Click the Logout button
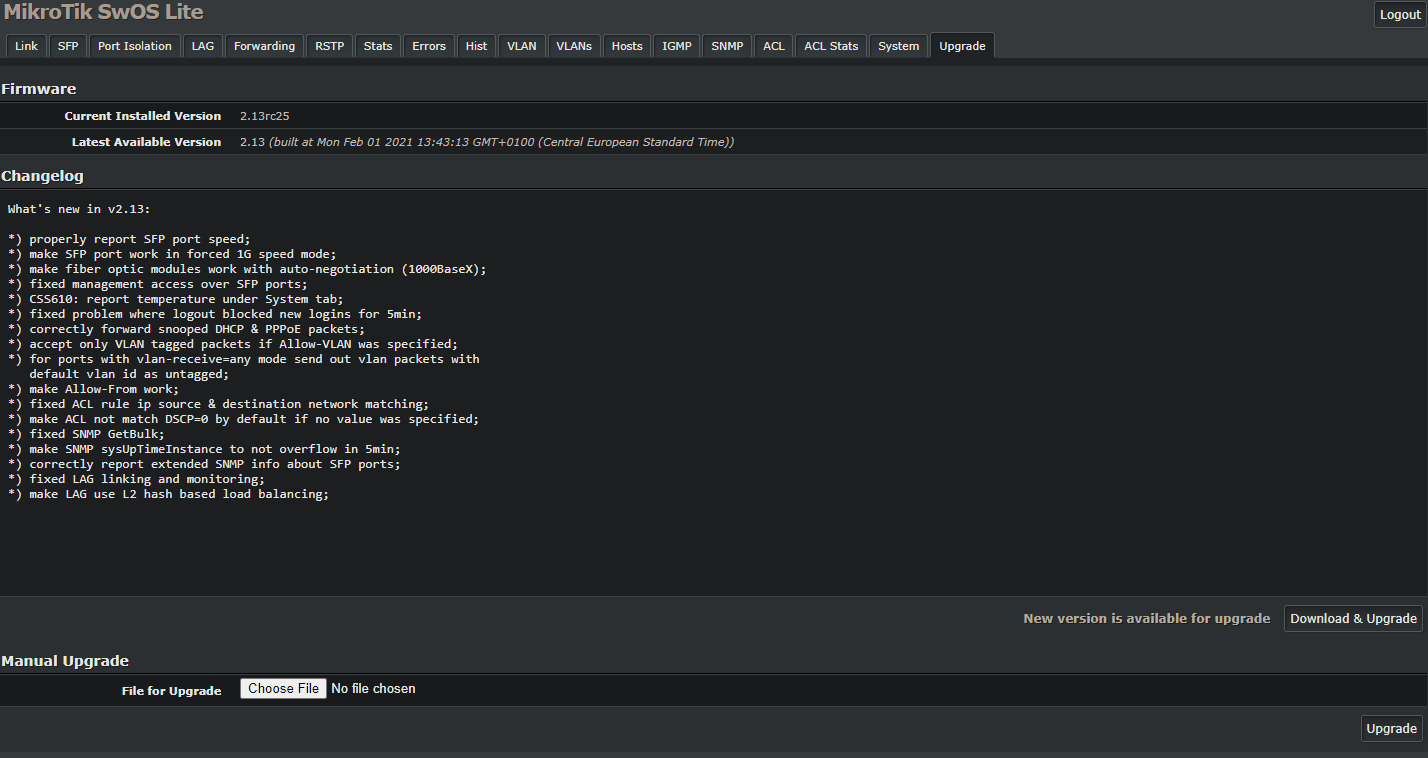 [x=1399, y=14]
